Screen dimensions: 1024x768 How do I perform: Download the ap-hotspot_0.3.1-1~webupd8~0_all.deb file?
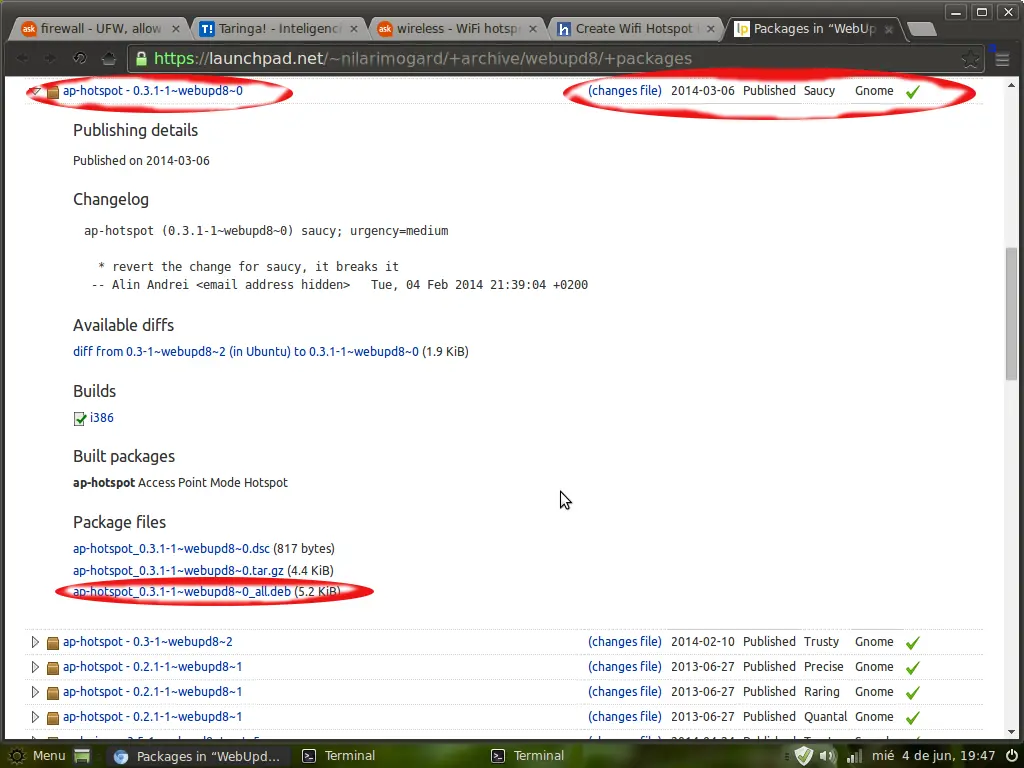(182, 592)
